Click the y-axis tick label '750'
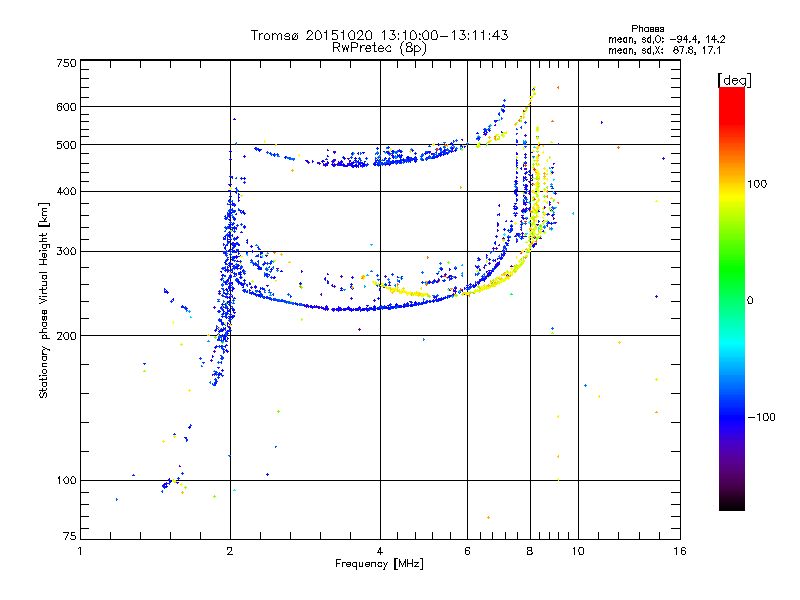 pos(67,63)
